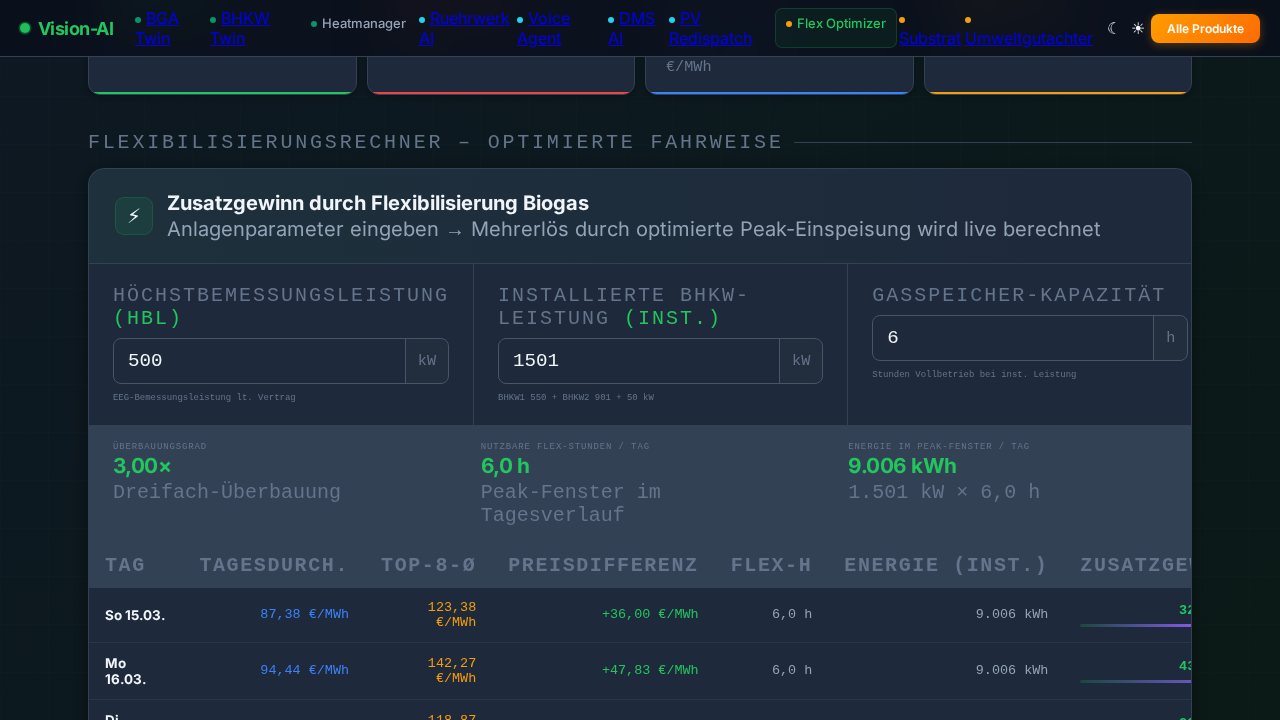Edit the Gasspeicher-Kapazität value 6

(1012, 338)
